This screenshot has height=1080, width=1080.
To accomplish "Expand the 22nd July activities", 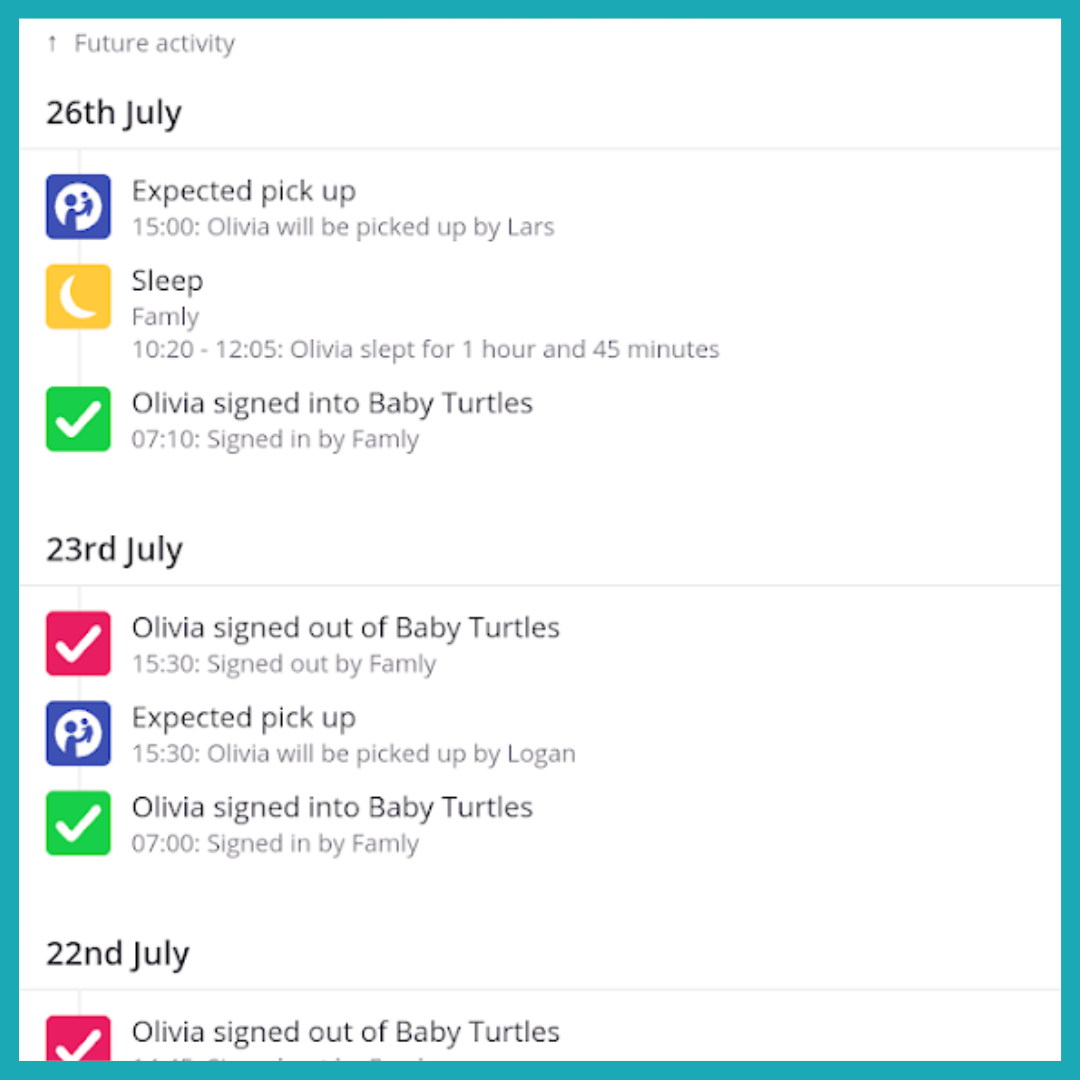I will click(x=117, y=953).
